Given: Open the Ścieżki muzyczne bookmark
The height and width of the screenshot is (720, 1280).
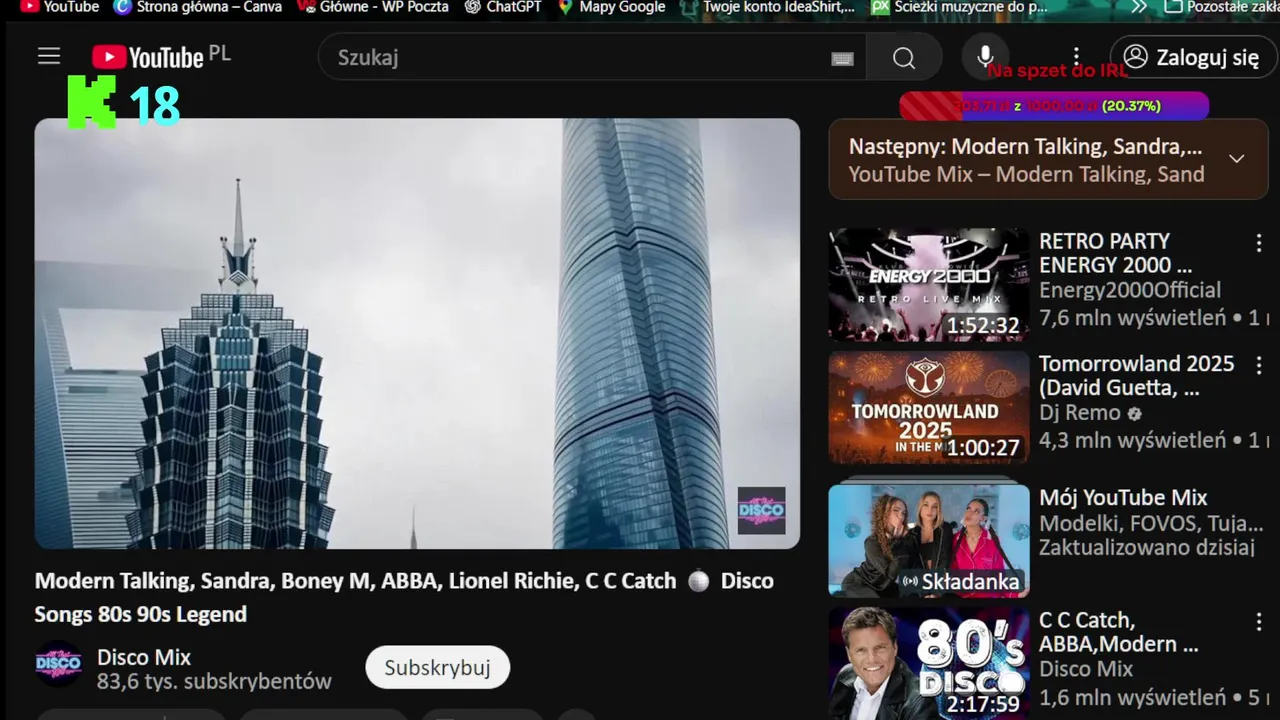Looking at the screenshot, I should click(x=960, y=7).
